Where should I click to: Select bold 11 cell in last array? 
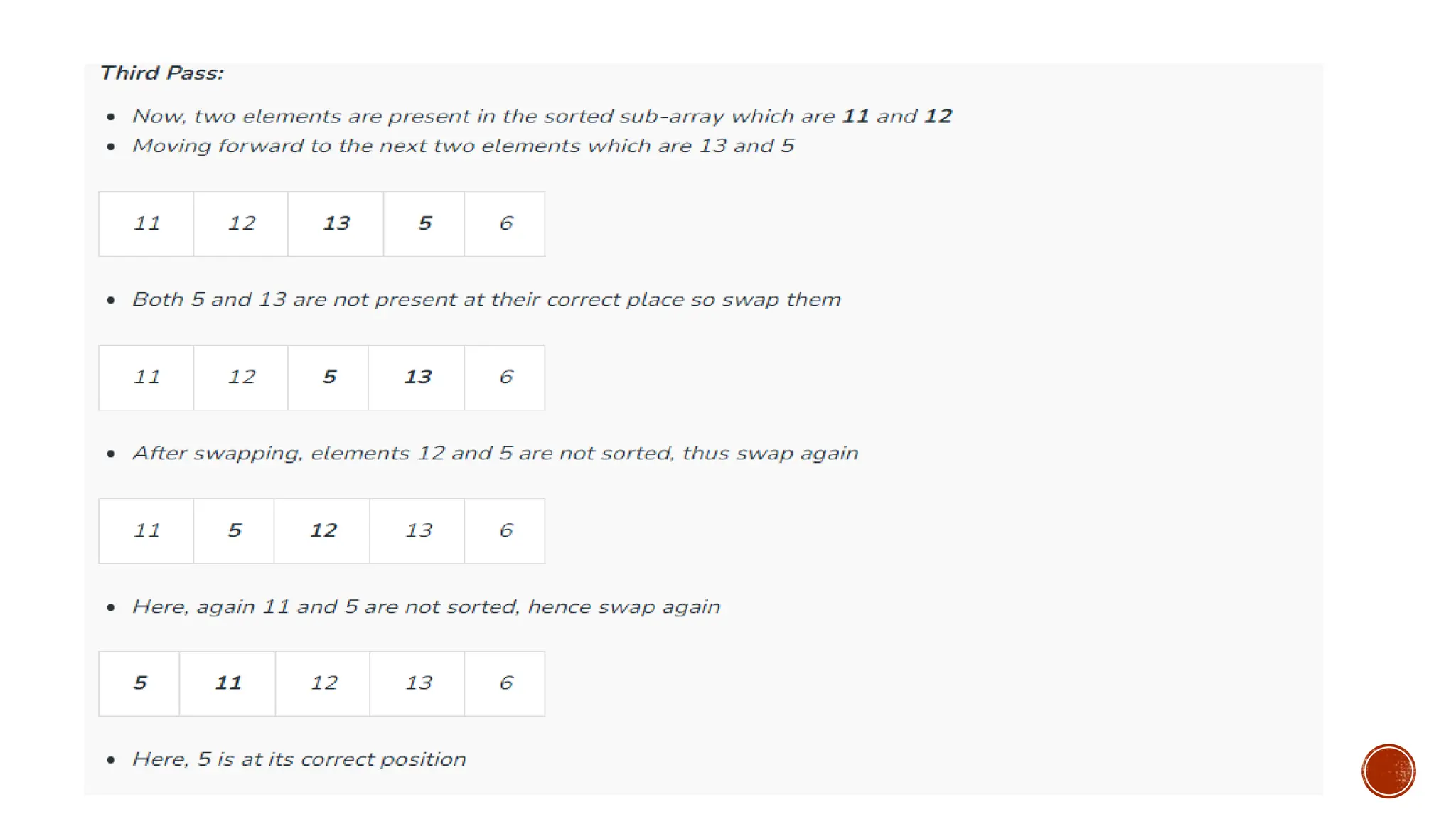click(x=227, y=683)
